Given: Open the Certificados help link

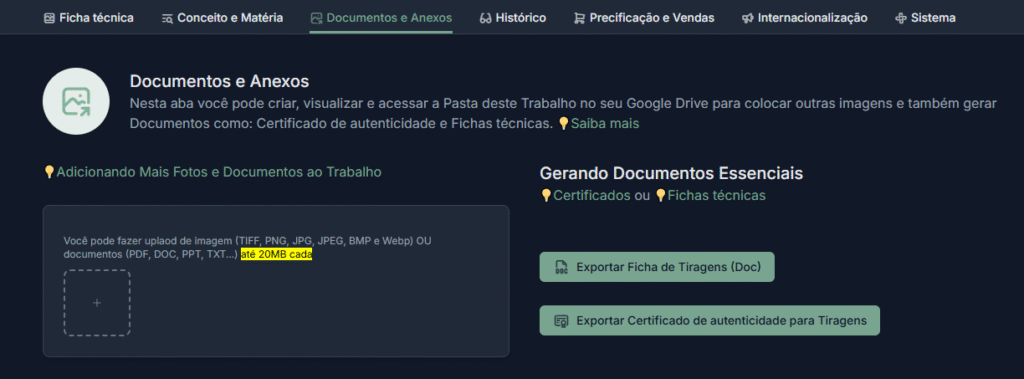Looking at the screenshot, I should tap(592, 195).
